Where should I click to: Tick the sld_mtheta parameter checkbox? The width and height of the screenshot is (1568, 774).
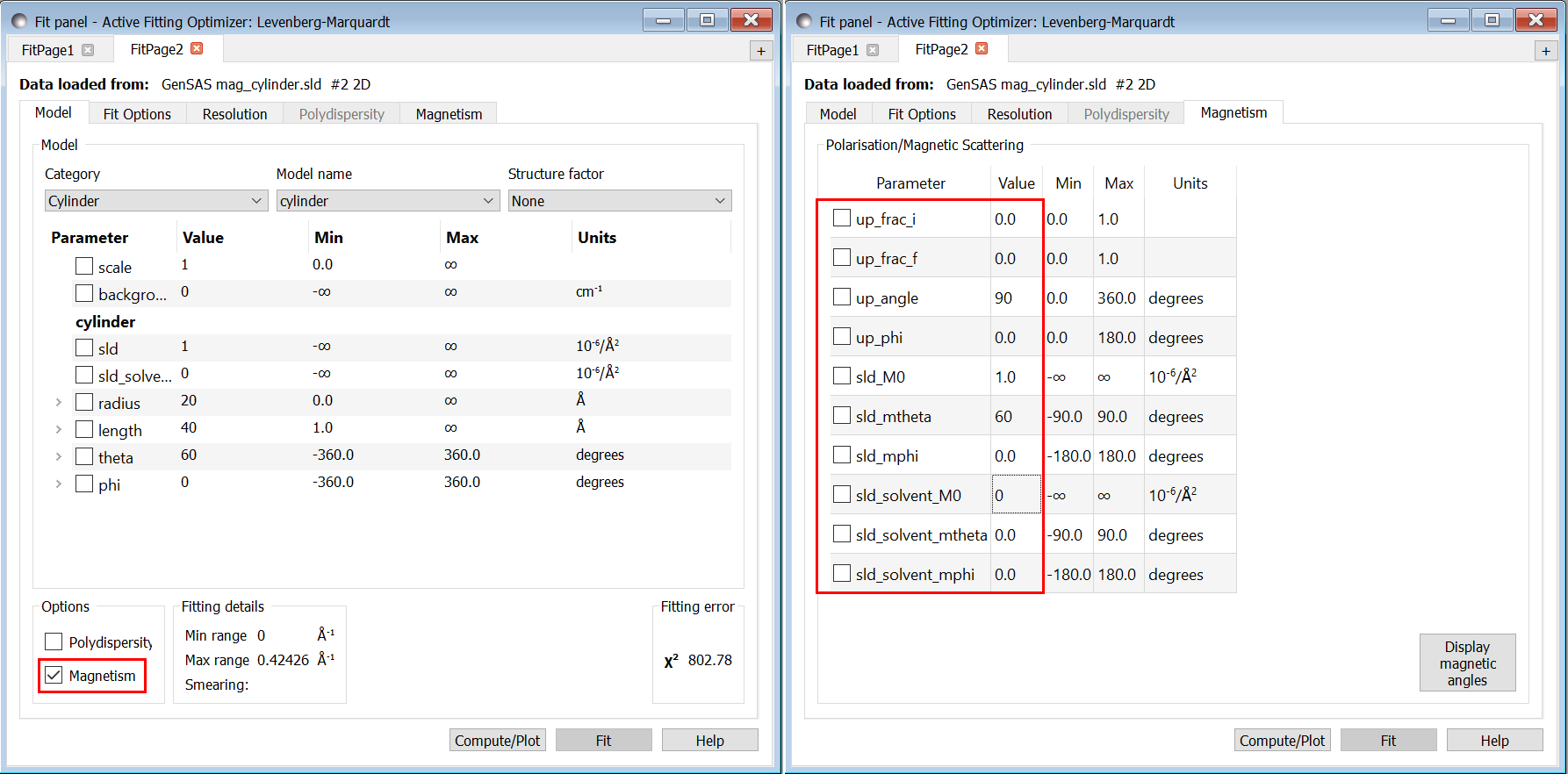coord(842,415)
